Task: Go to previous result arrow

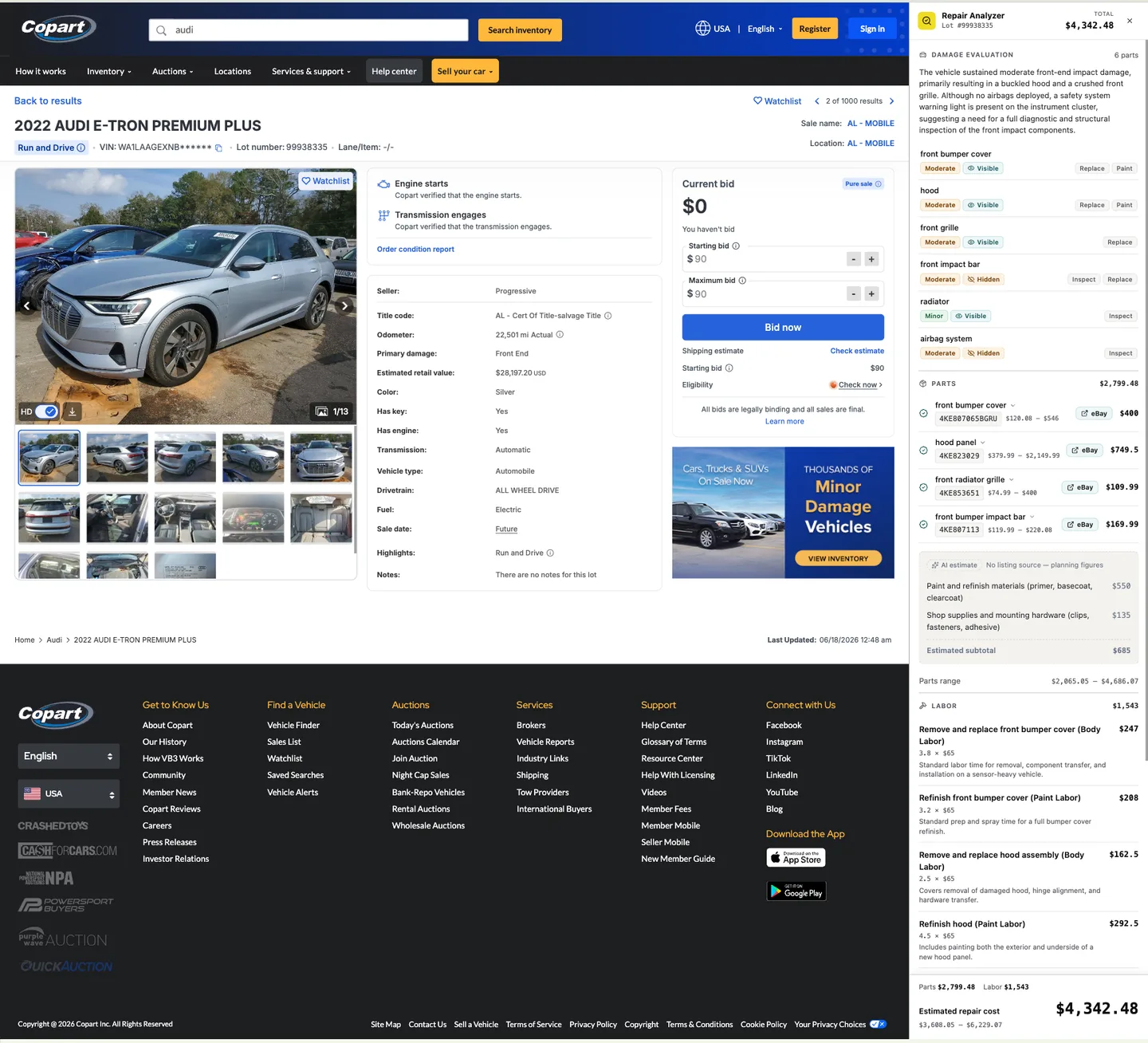Action: (817, 101)
